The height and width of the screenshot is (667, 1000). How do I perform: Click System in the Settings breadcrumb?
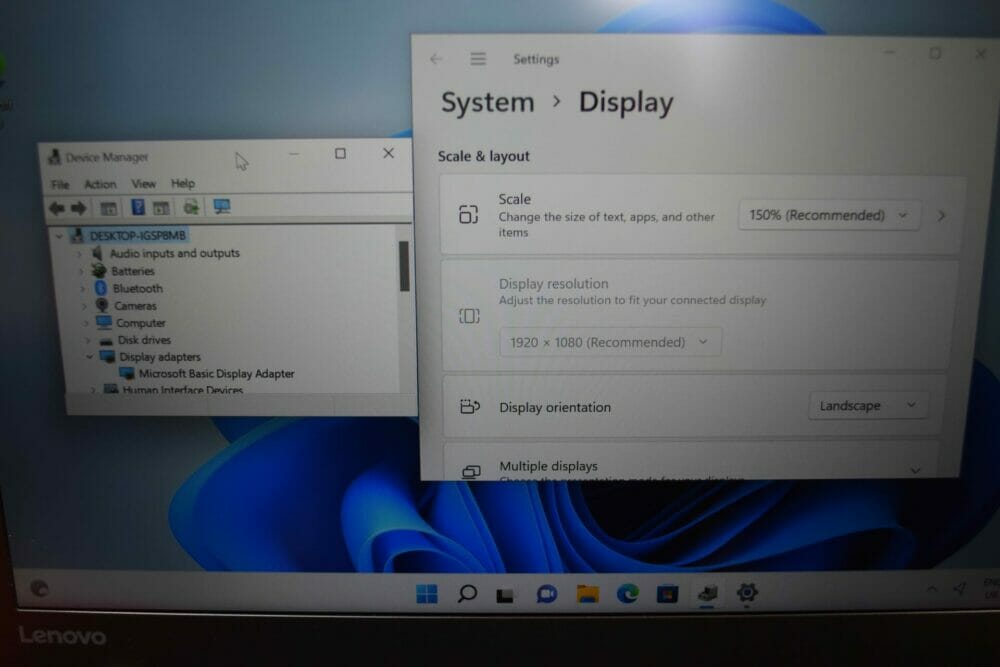[x=488, y=102]
